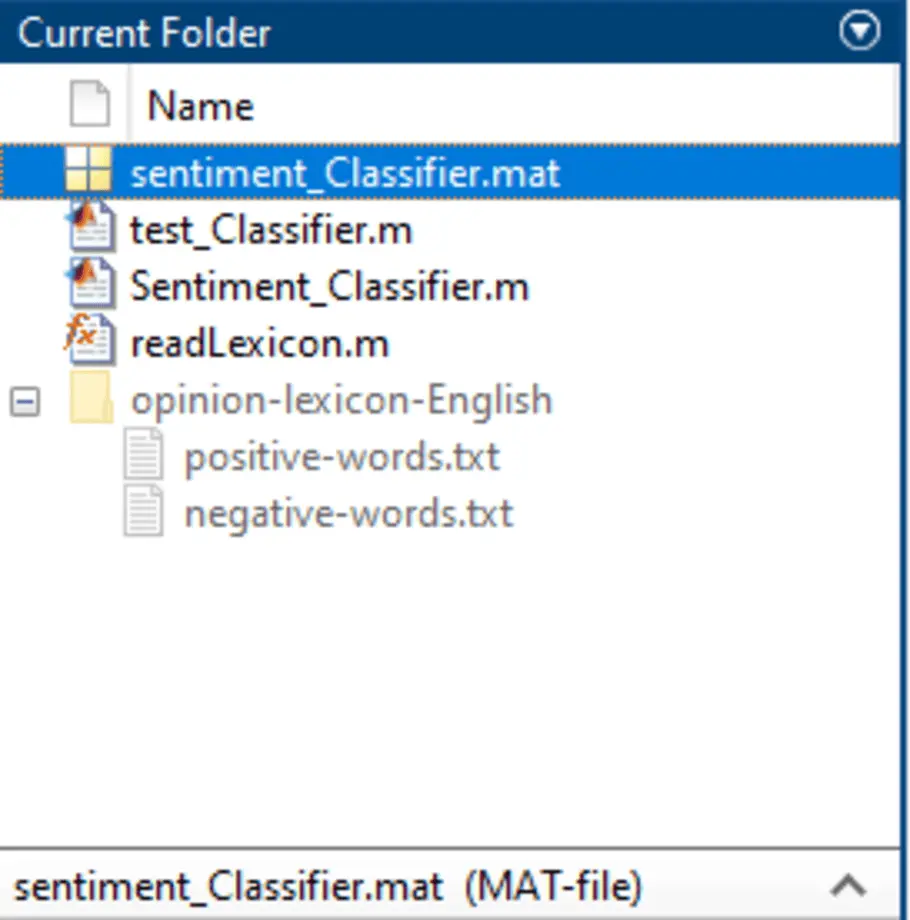Image resolution: width=910 pixels, height=920 pixels.
Task: Click the script icon beside Sentiment_Classifier.m
Action: [90, 285]
